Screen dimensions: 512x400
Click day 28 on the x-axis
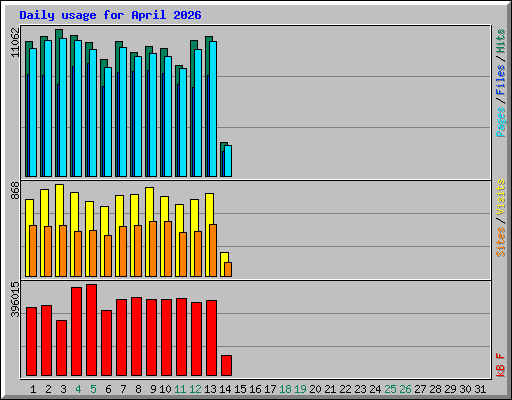435,389
